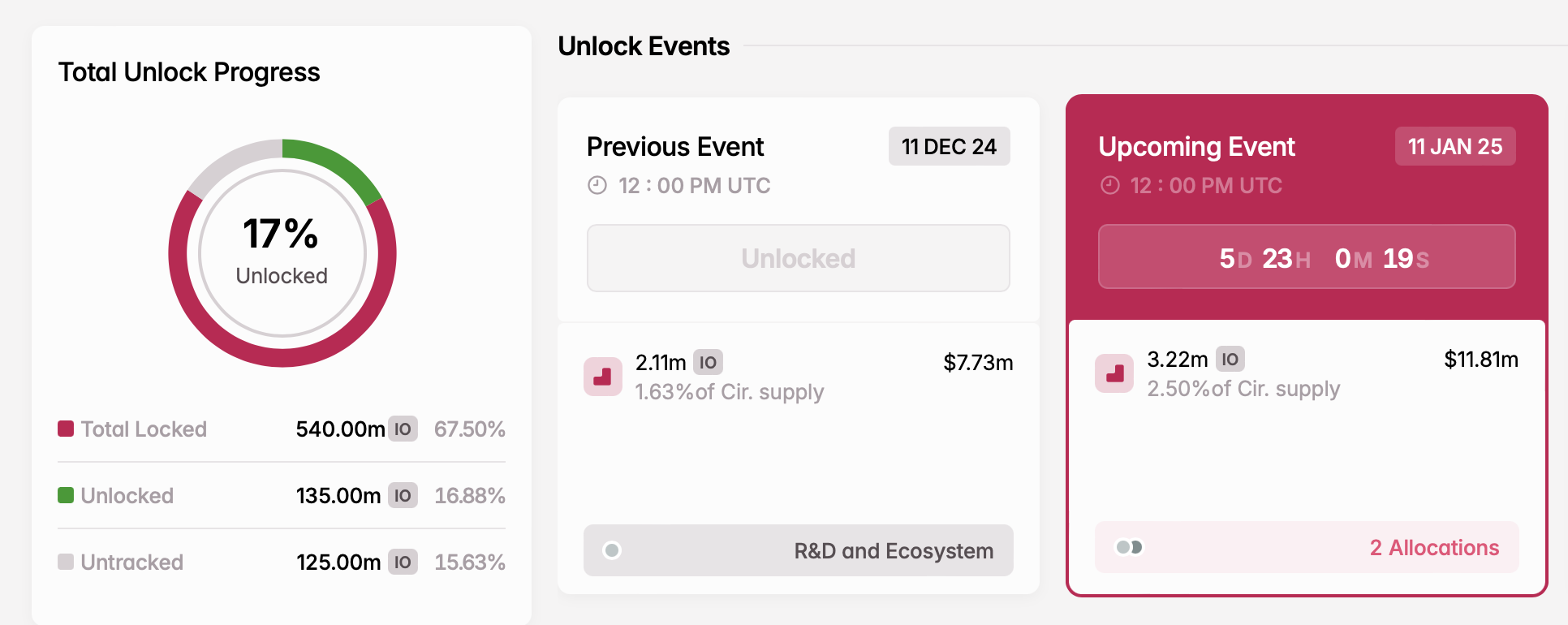Toggle the overlapping dots in 2 Allocations bar

[x=1129, y=547]
